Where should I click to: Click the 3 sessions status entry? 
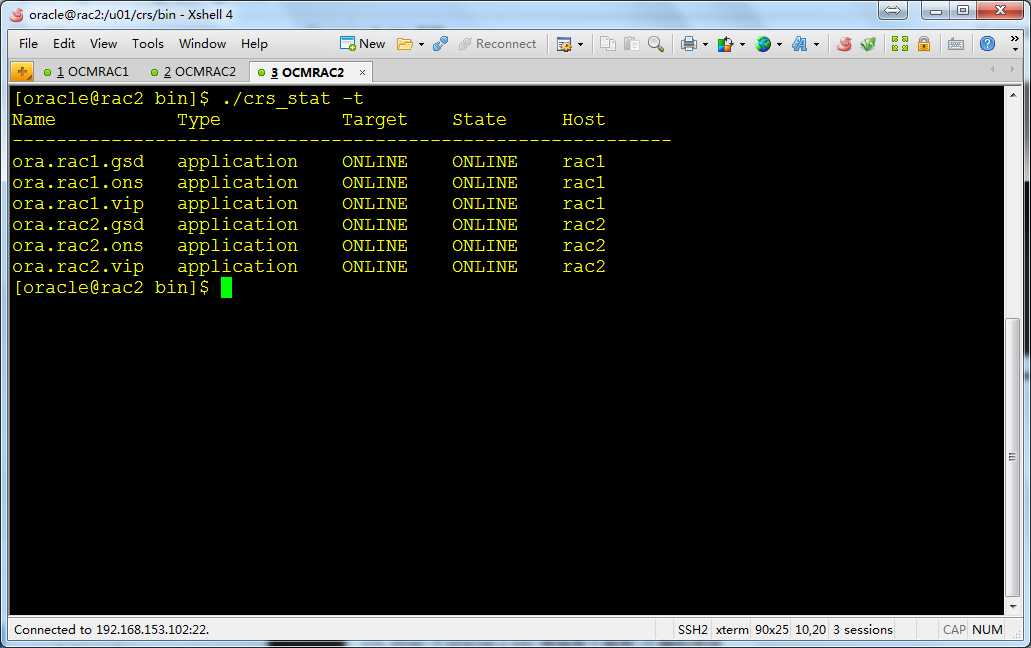(x=863, y=630)
